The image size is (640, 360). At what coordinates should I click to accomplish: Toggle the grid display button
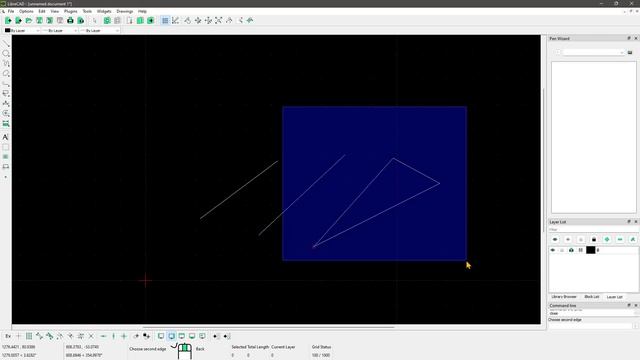[165, 20]
